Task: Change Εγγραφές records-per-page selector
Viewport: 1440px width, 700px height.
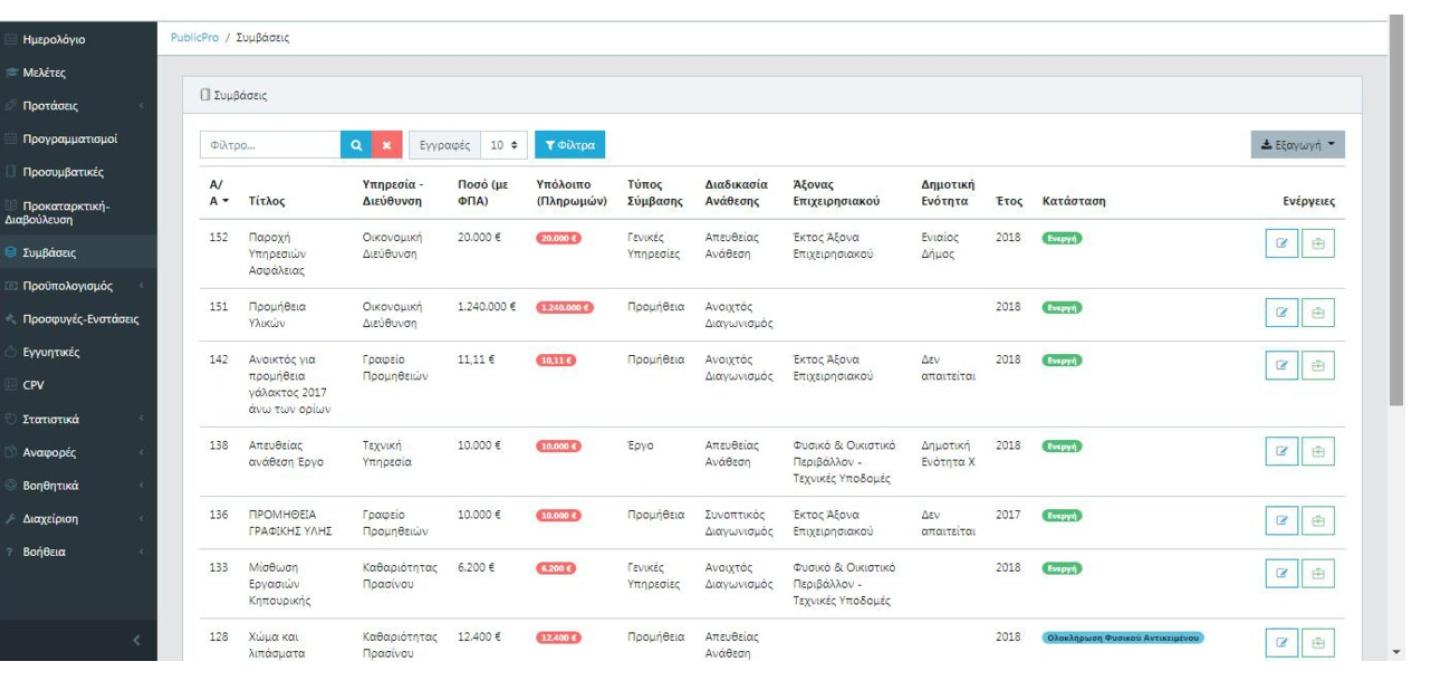Action: tap(503, 145)
